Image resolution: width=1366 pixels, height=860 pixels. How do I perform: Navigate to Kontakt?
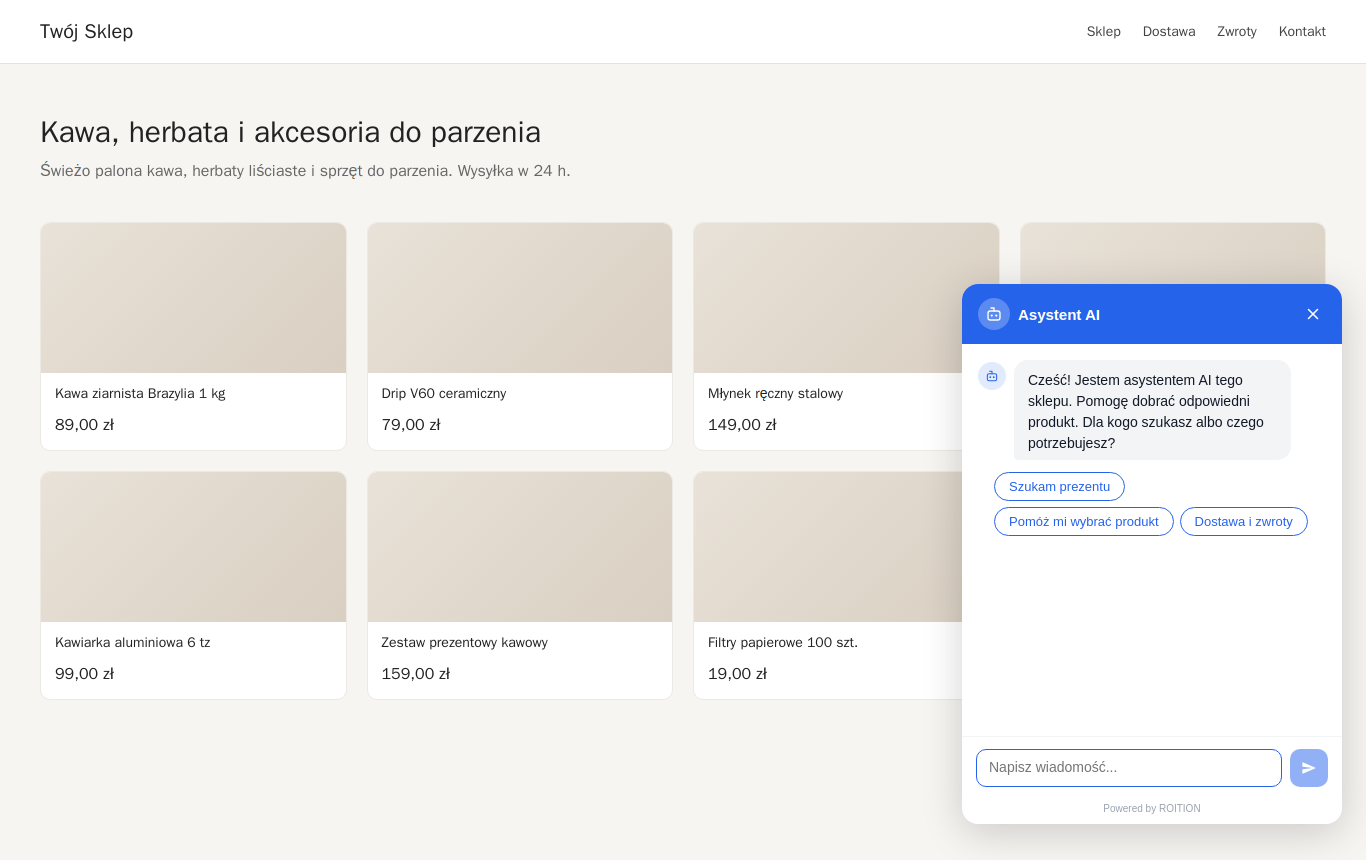click(x=1302, y=31)
